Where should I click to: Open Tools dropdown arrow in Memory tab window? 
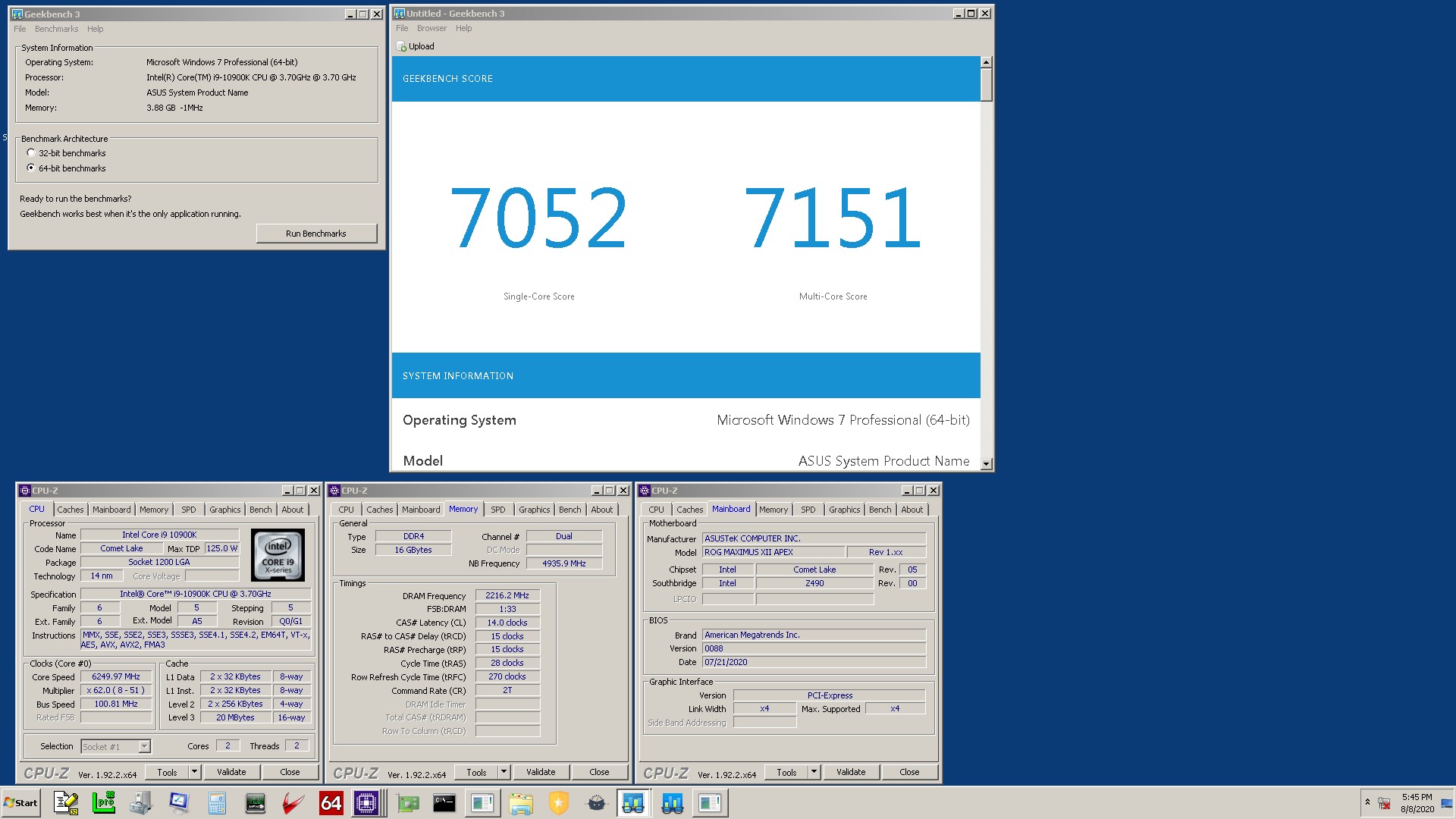click(x=504, y=772)
